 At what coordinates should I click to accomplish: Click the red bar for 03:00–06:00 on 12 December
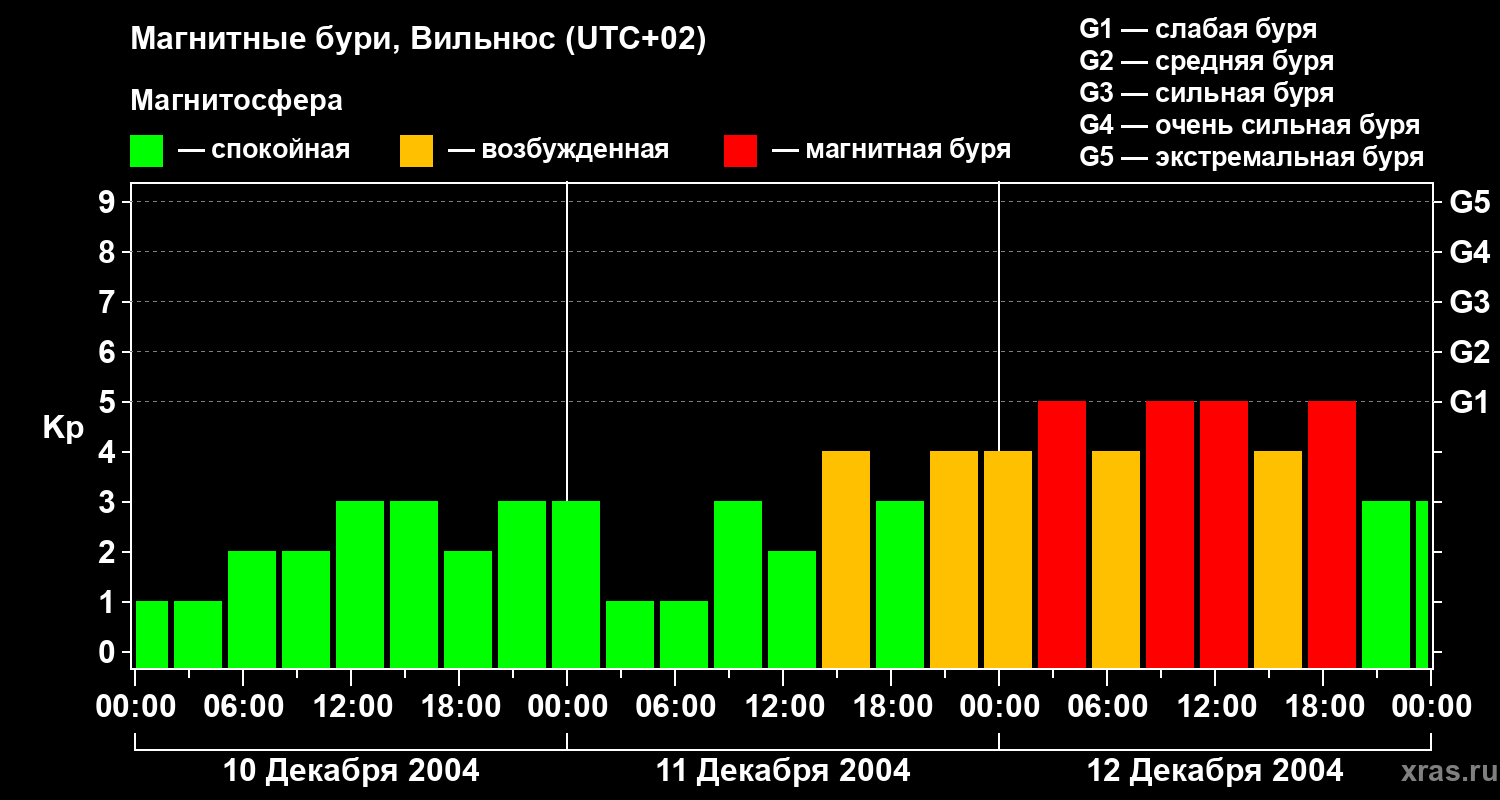[x=1062, y=534]
